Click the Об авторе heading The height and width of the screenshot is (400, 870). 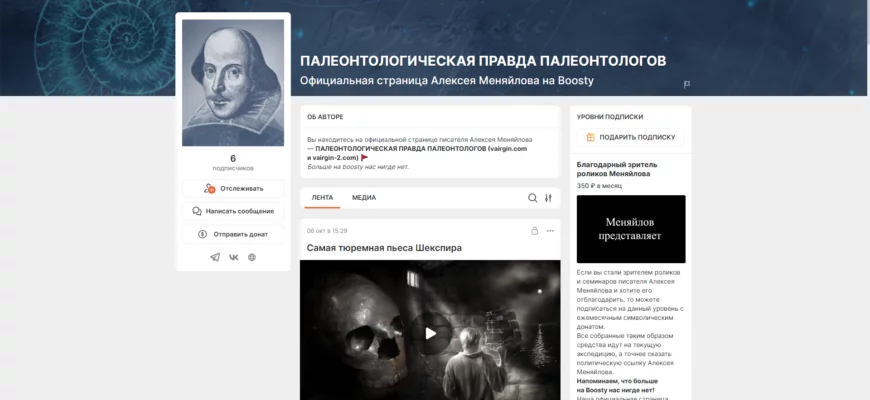325,117
